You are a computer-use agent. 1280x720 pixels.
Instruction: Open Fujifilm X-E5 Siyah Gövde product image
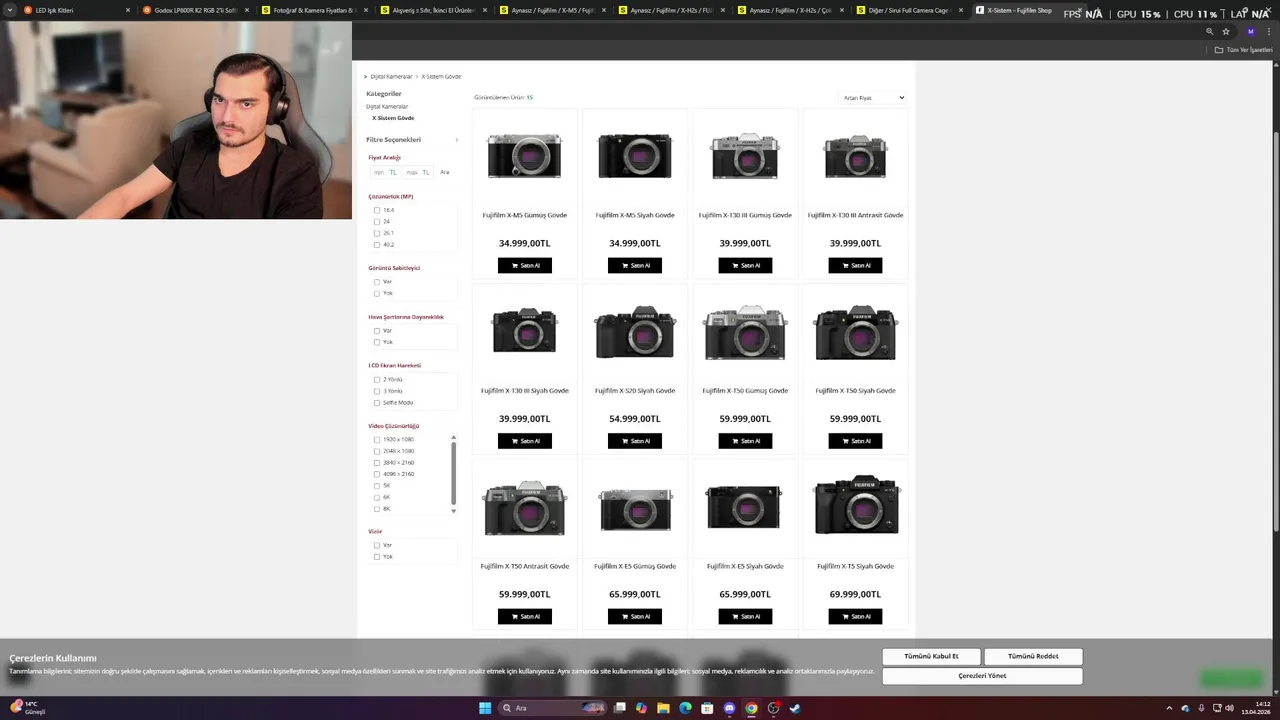pos(745,507)
